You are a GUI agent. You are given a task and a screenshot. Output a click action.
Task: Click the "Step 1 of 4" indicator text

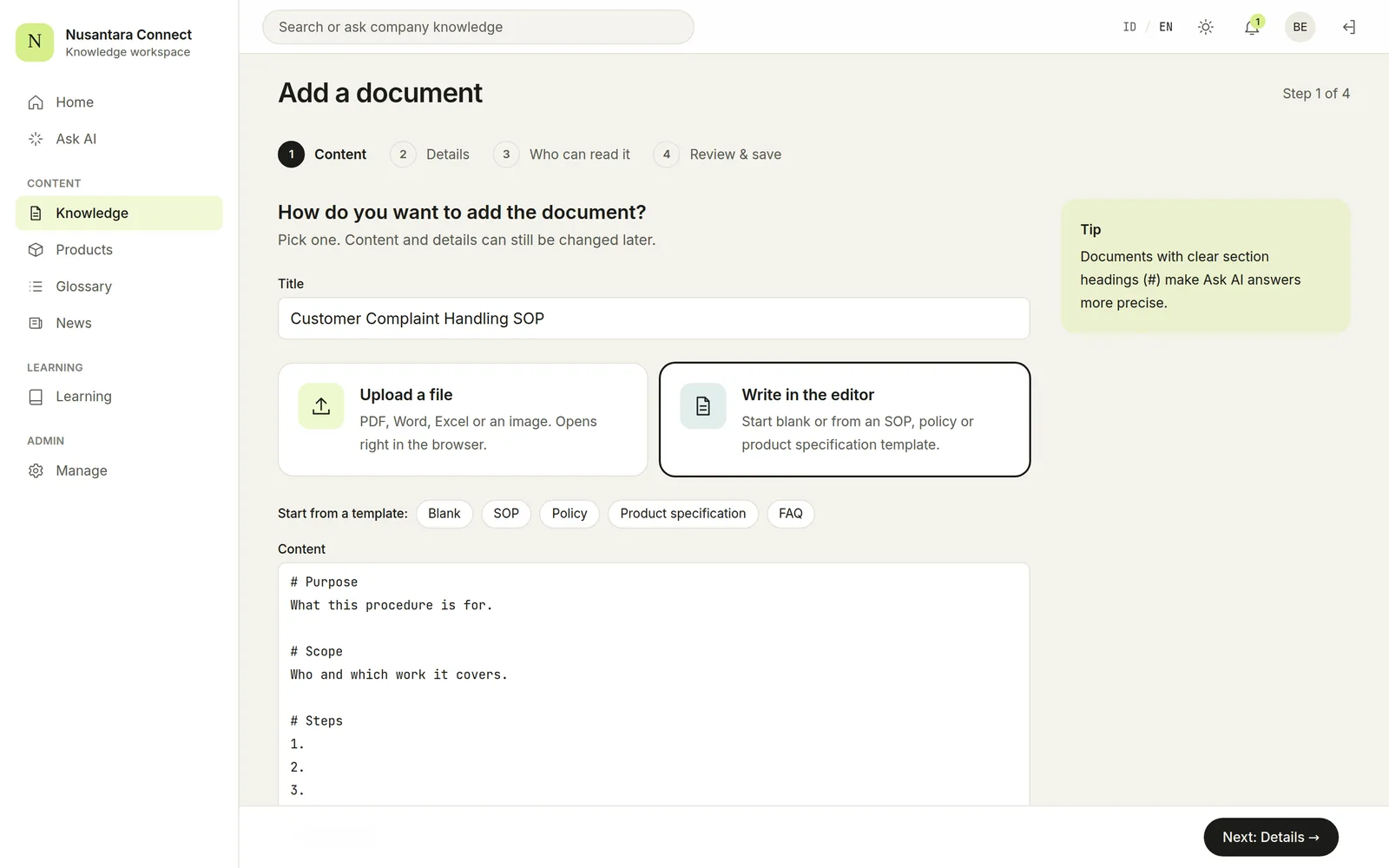(1316, 94)
